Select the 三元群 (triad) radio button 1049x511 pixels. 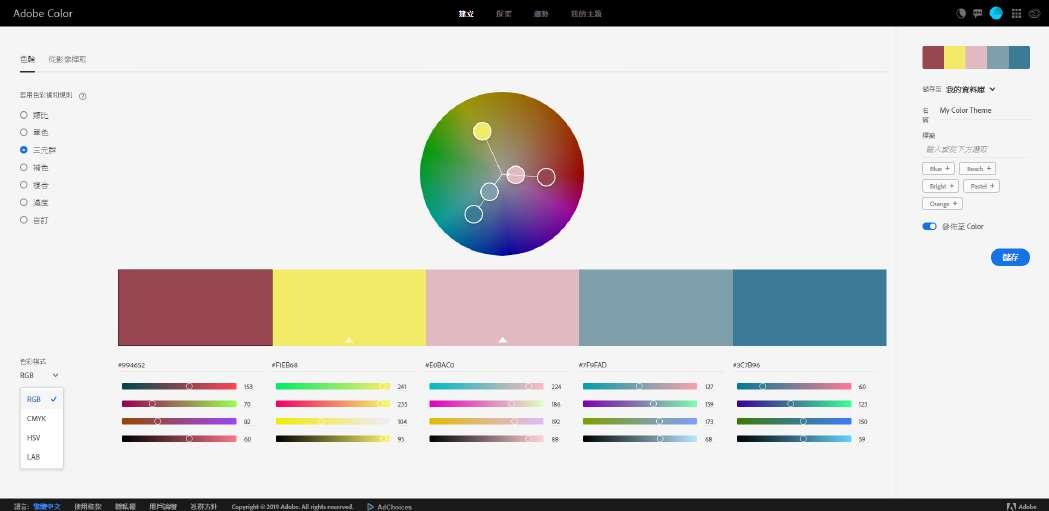24,150
